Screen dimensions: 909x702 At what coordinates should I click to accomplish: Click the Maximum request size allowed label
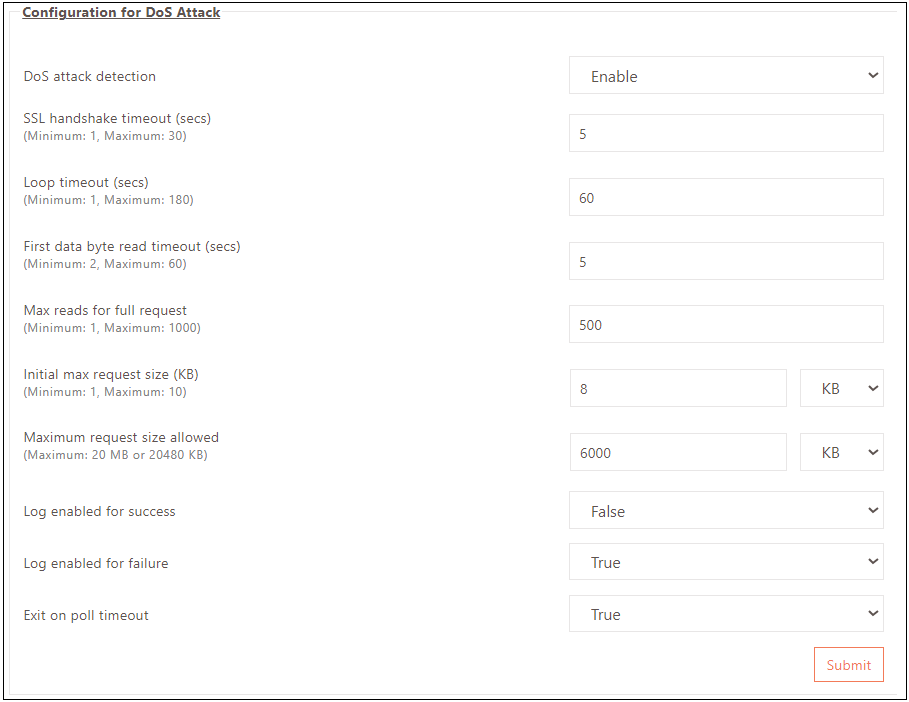121,437
